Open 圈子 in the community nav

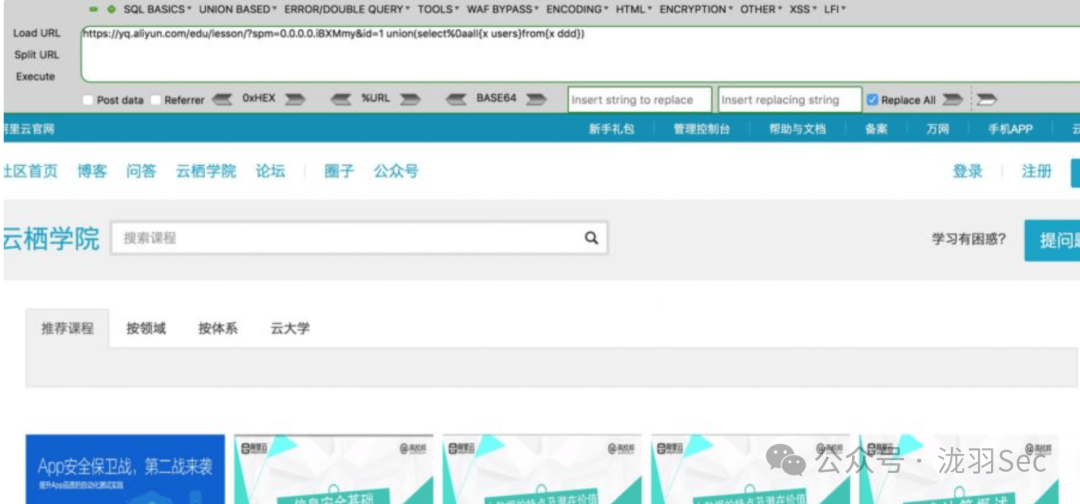click(x=340, y=171)
